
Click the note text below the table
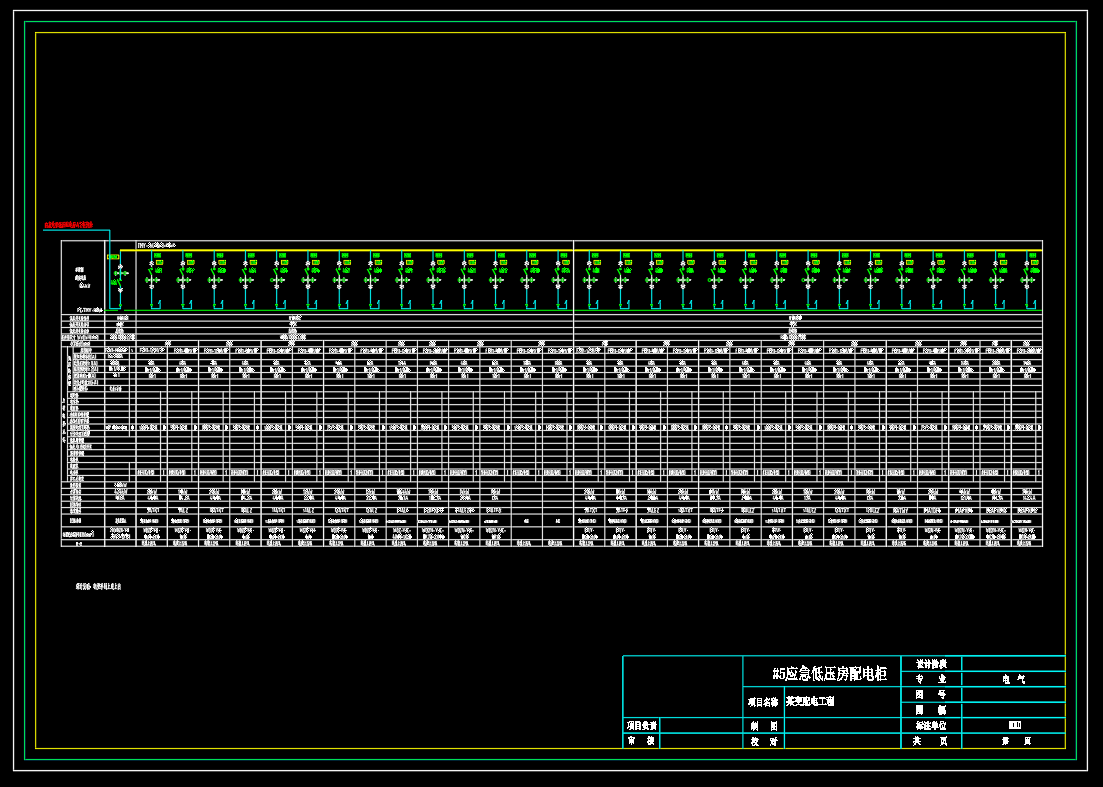[97, 586]
